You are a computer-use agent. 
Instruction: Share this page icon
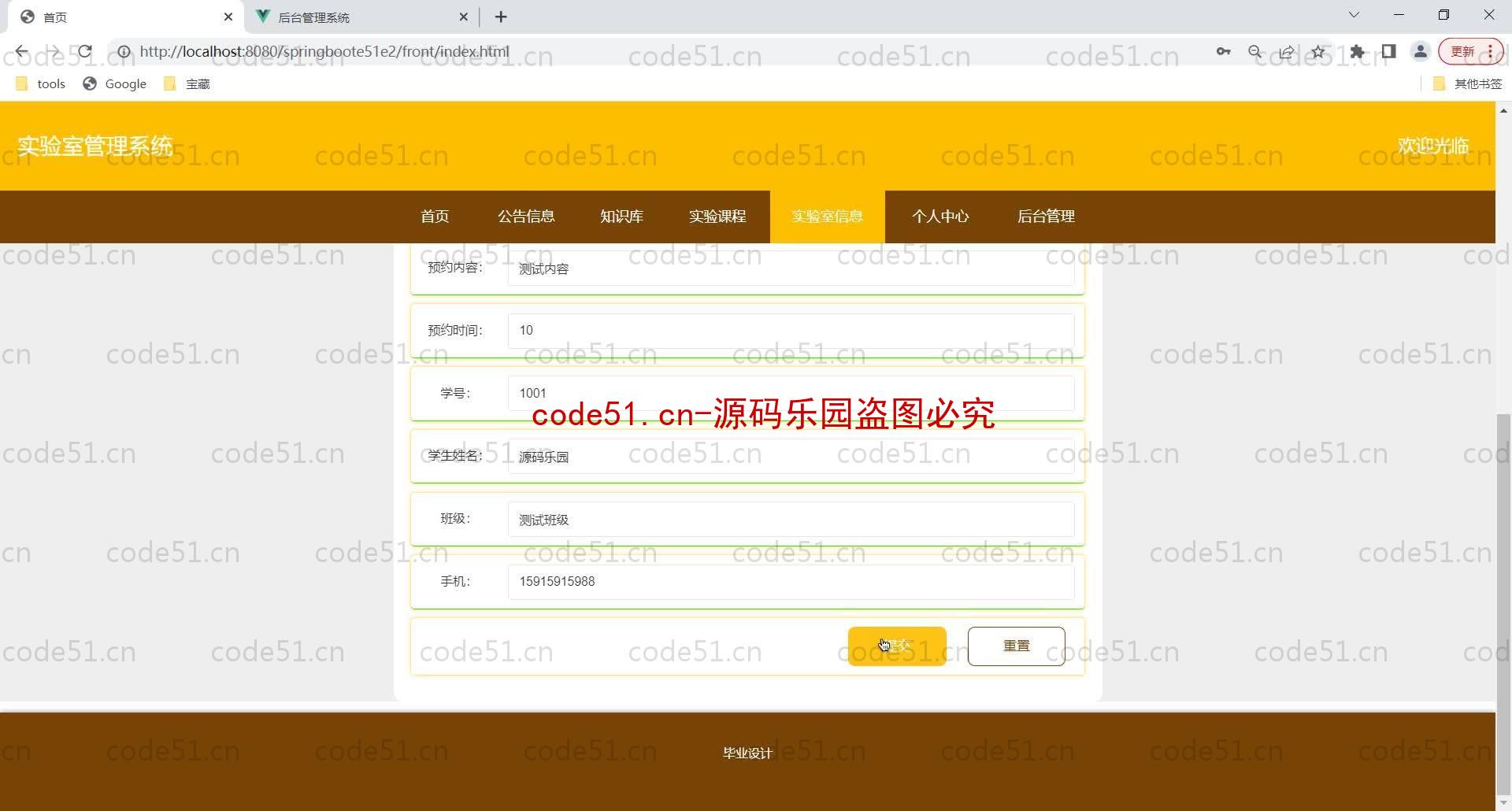click(1287, 52)
